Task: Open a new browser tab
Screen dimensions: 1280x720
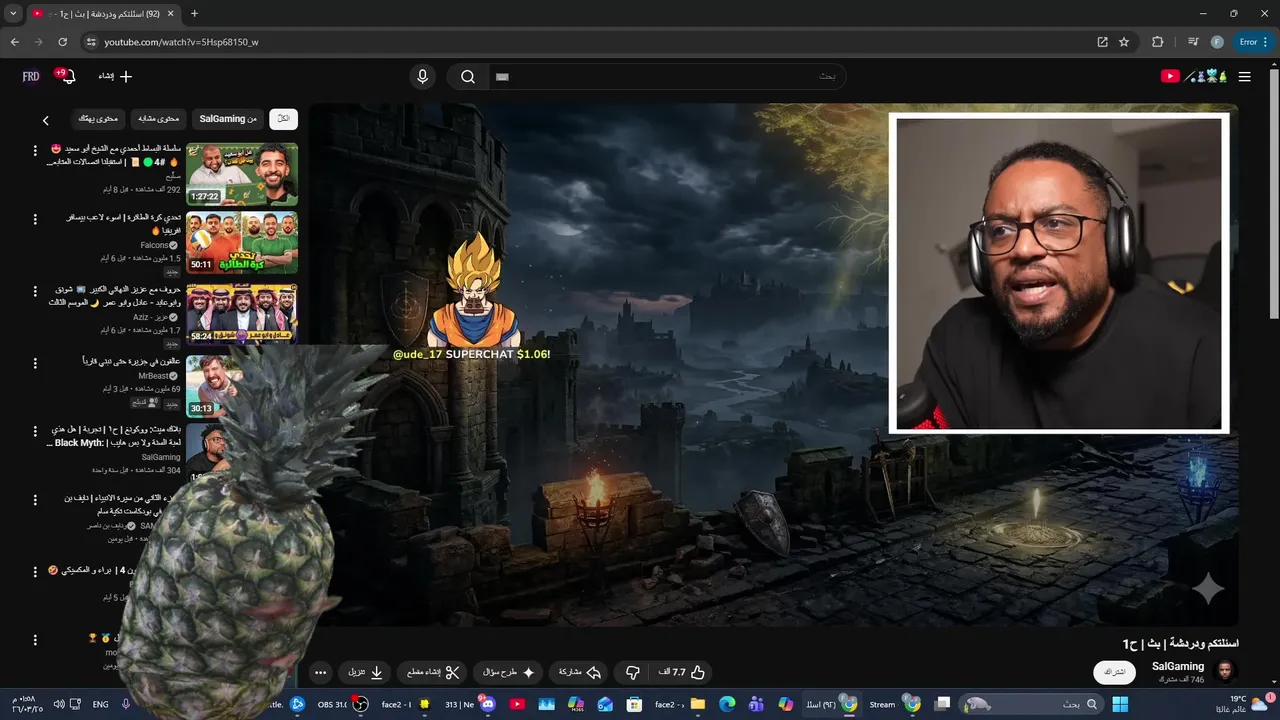Action: (x=194, y=13)
